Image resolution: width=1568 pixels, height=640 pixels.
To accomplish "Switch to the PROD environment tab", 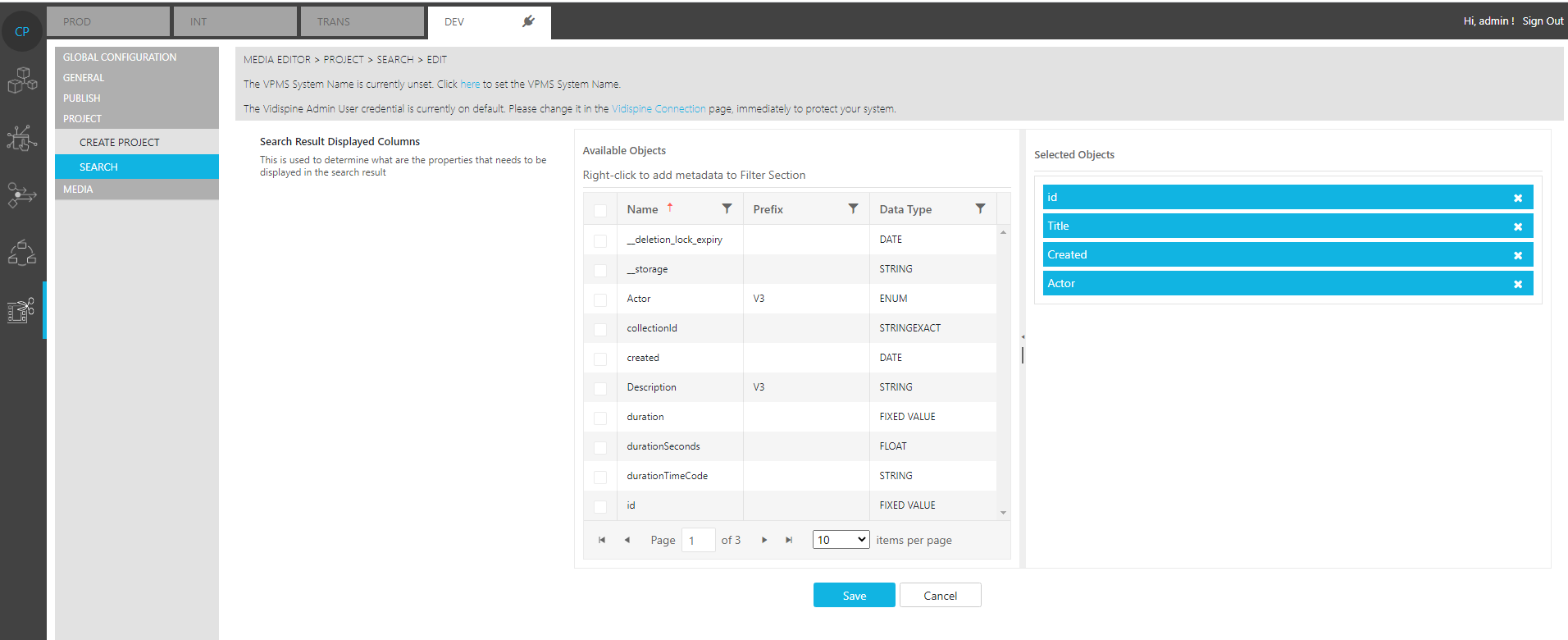I will (108, 22).
